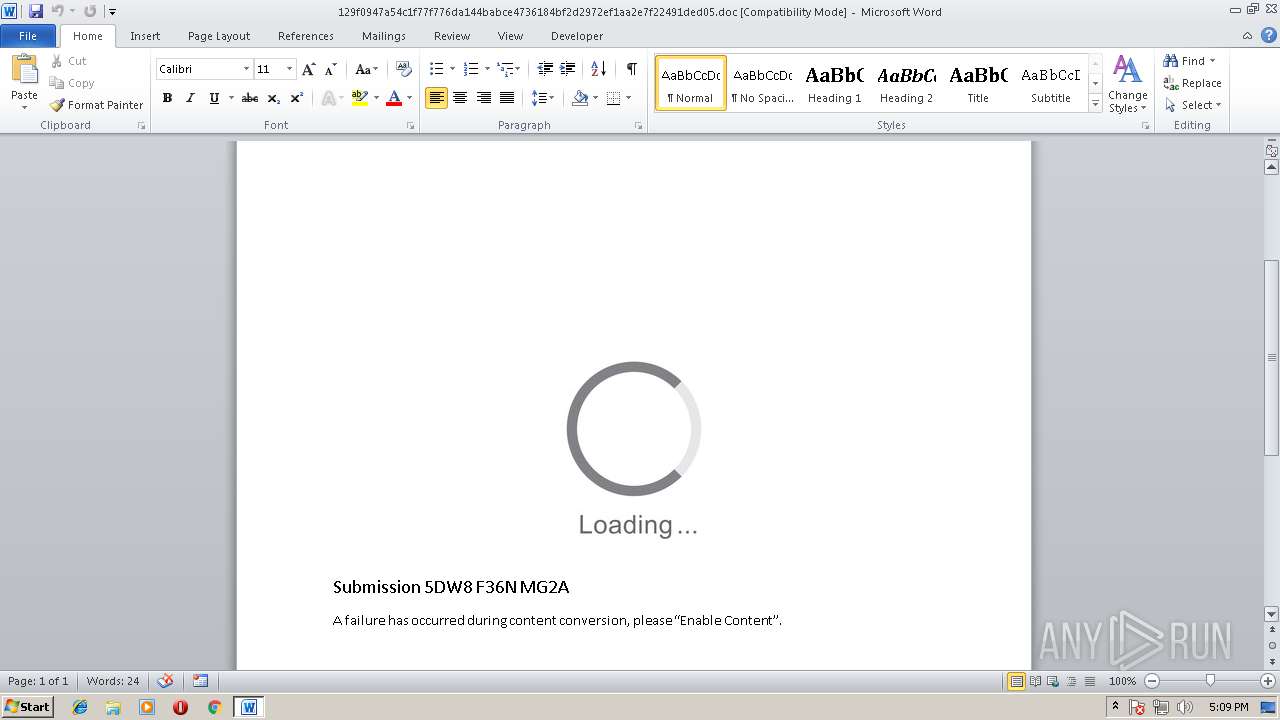Apply Heading 1 style
Image resolution: width=1280 pixels, height=720 pixels.
pyautogui.click(x=834, y=84)
